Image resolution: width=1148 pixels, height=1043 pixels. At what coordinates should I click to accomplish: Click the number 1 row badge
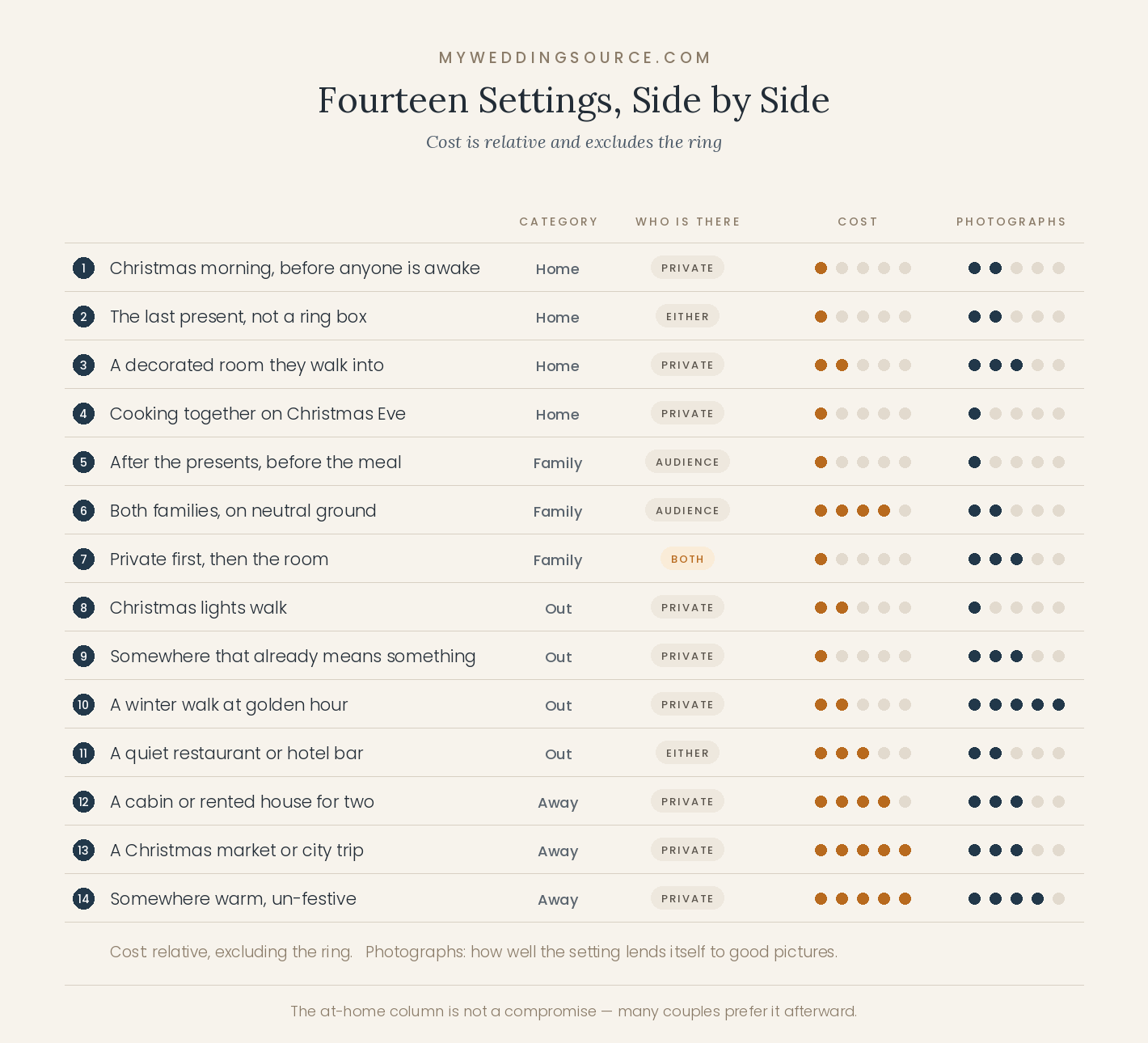[83, 268]
